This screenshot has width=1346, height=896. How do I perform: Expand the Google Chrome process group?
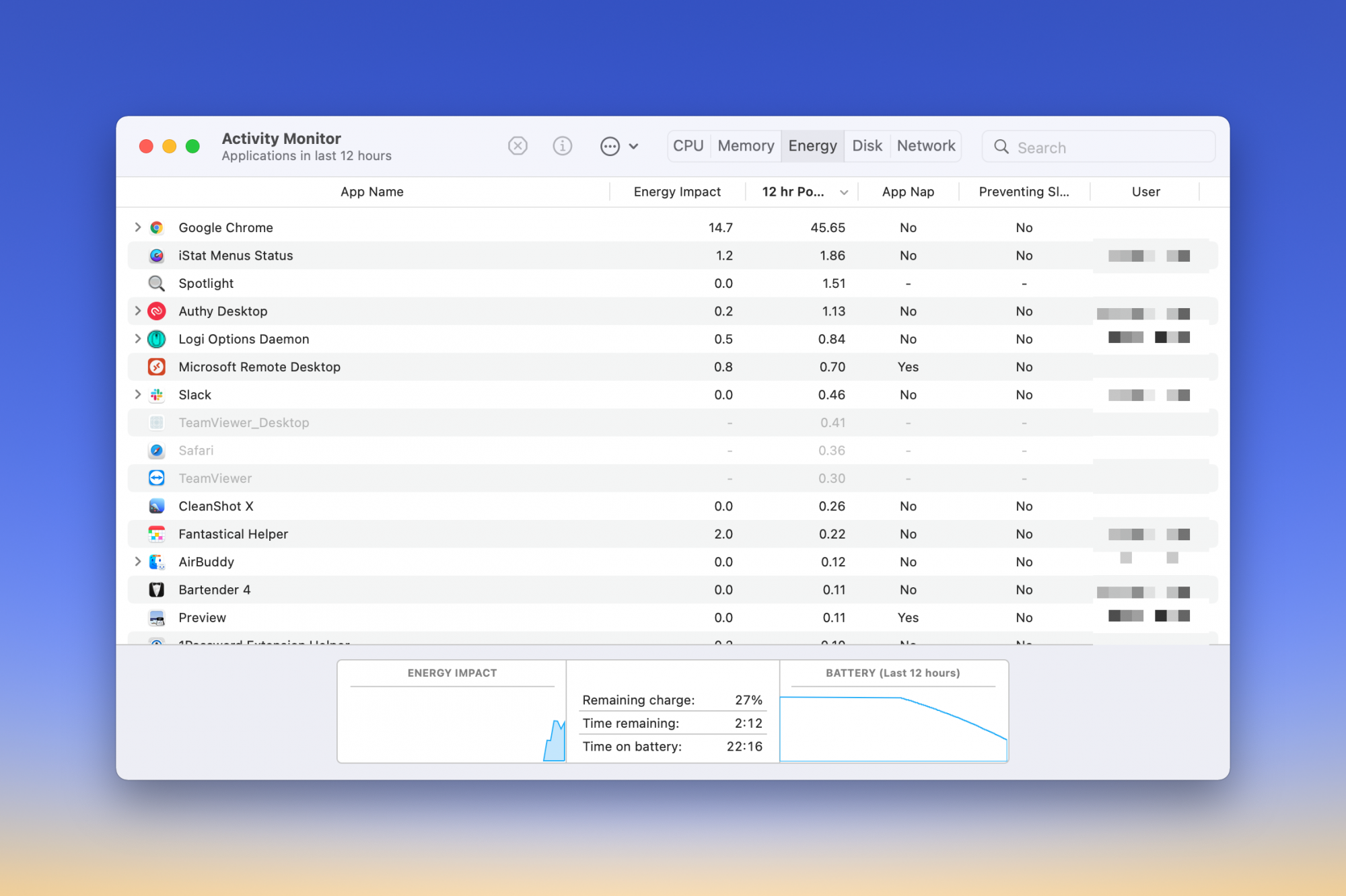(x=137, y=227)
